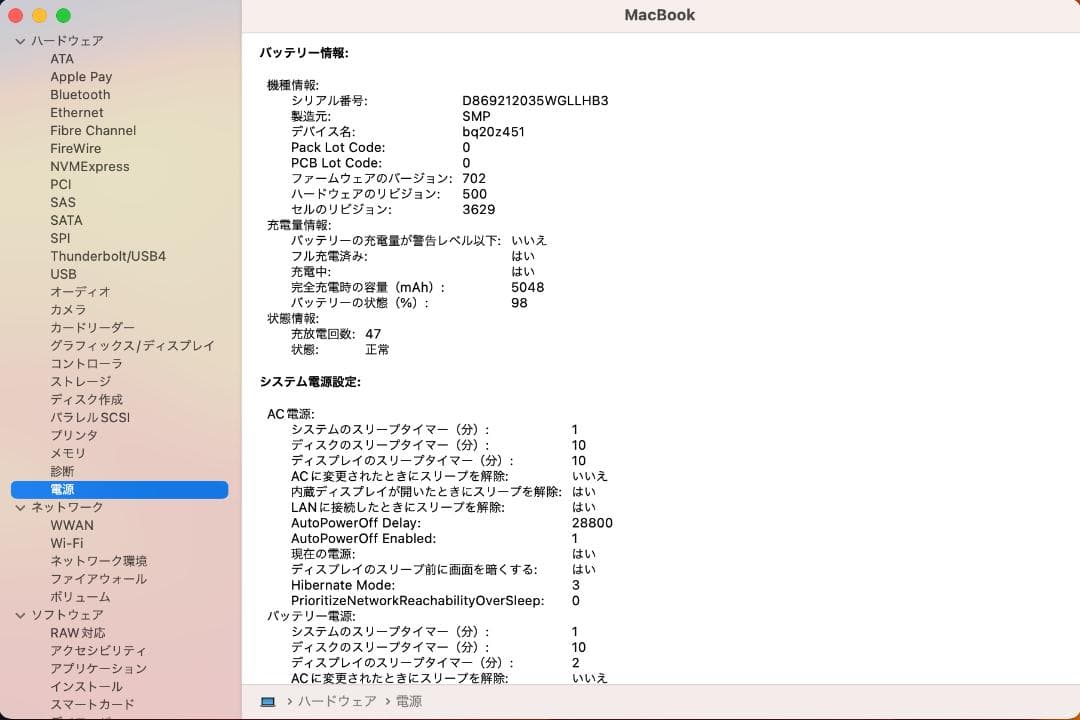1080x720 pixels.
Task: Collapse the ハードウェア section in the sidebar
Action: tap(18, 41)
